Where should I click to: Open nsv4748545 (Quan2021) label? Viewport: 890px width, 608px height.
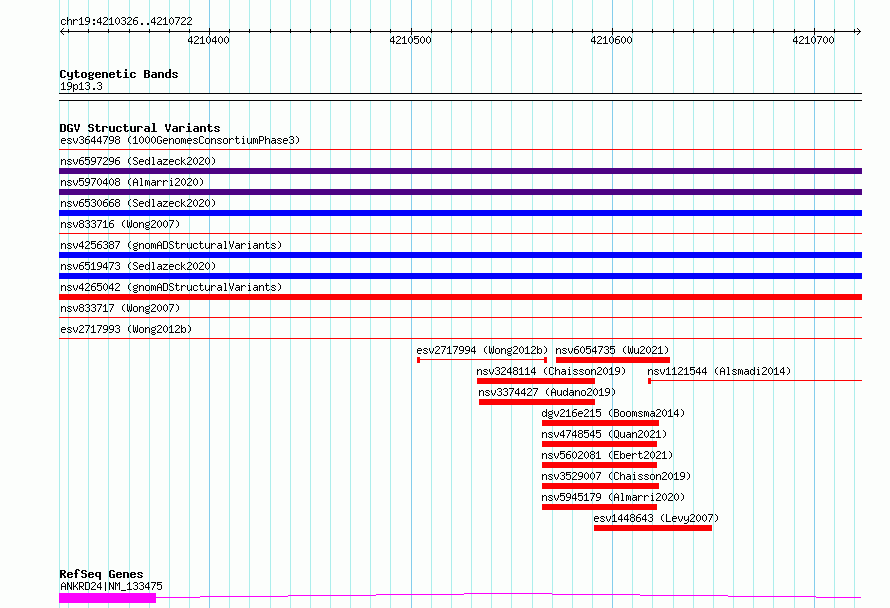[604, 434]
